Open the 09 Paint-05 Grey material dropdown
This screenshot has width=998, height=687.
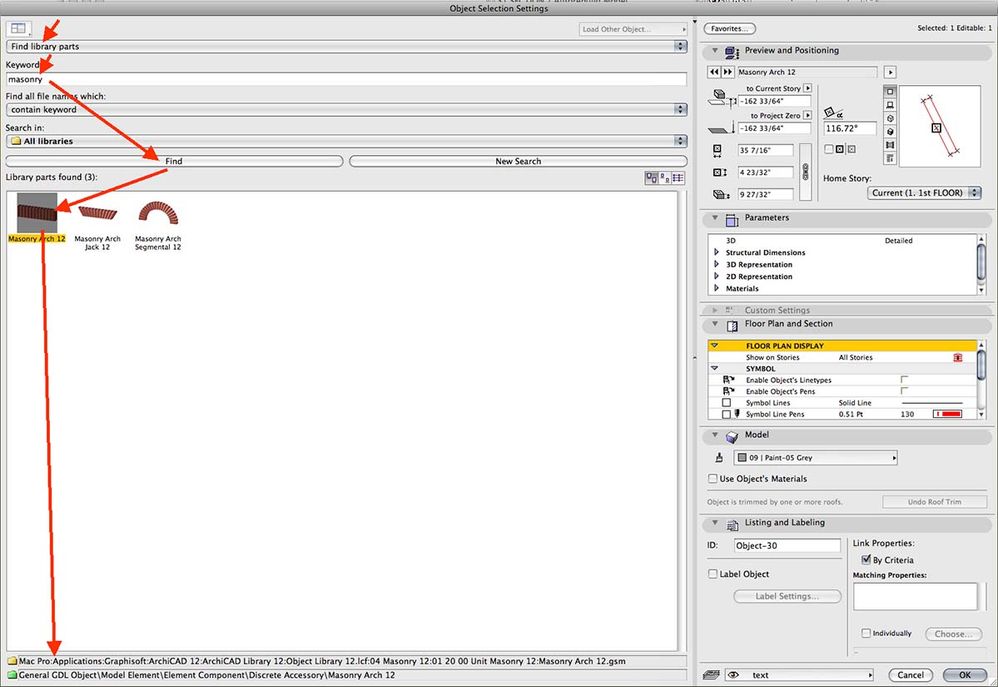(815, 458)
